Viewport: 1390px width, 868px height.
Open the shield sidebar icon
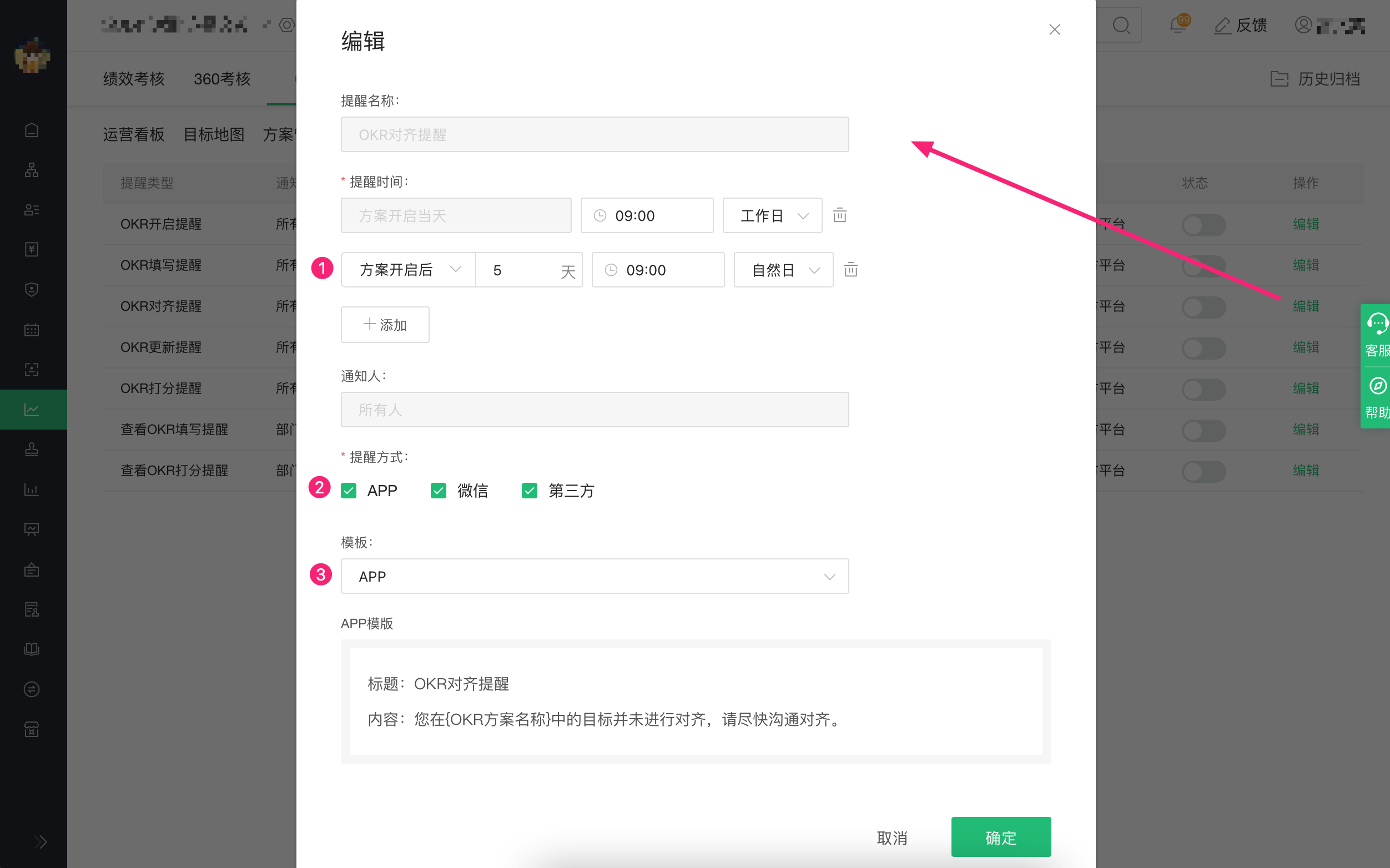32,289
